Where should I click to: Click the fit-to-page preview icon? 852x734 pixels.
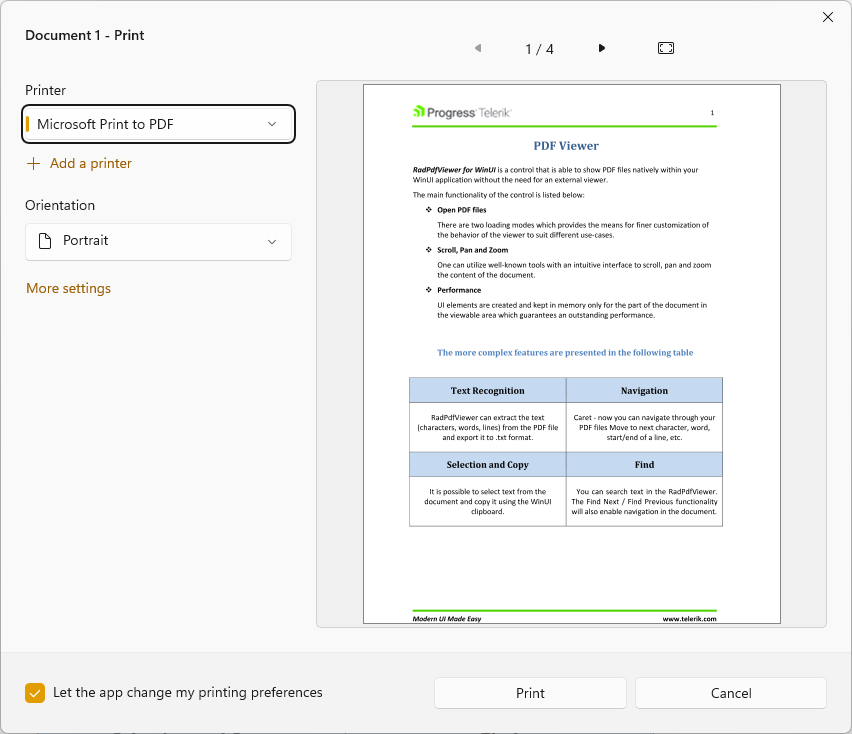[666, 47]
